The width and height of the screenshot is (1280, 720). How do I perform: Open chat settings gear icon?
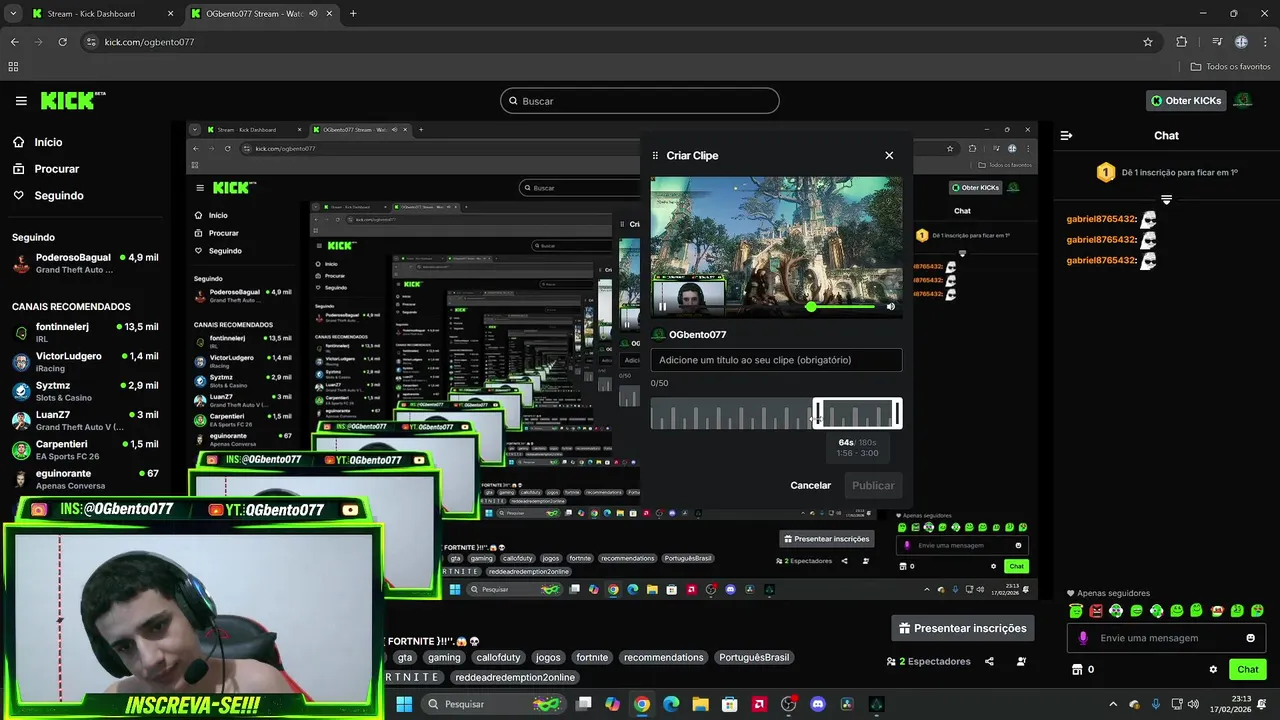(1213, 669)
